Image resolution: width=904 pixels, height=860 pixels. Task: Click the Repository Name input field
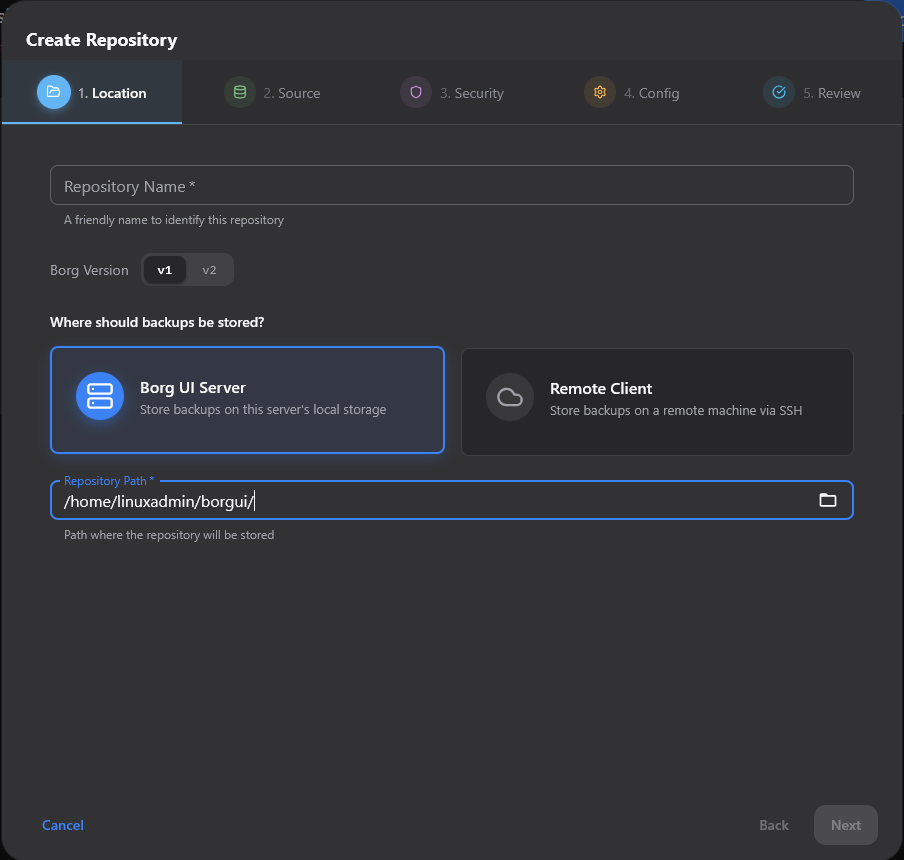tap(452, 185)
